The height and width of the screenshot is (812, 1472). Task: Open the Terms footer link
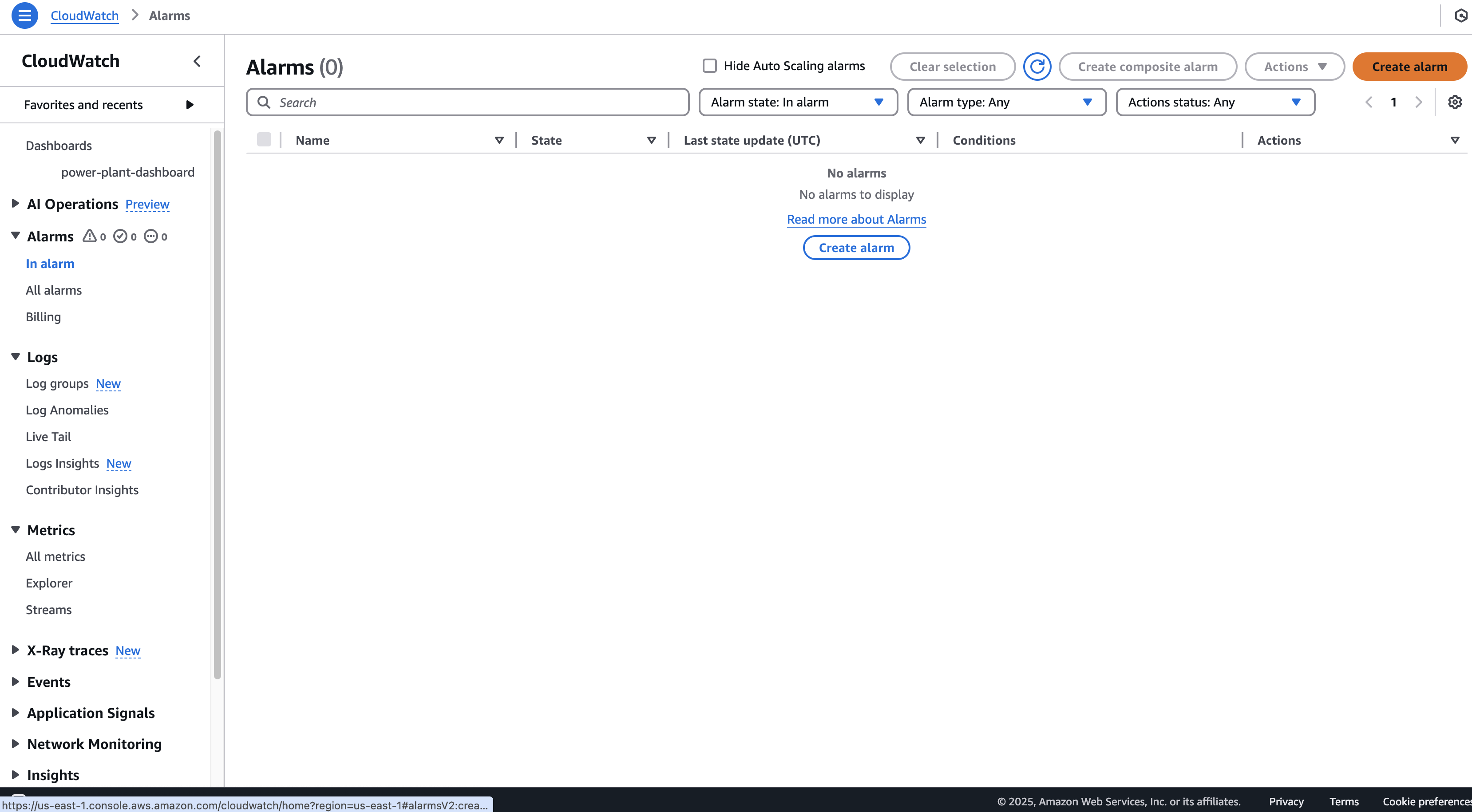pyautogui.click(x=1344, y=801)
